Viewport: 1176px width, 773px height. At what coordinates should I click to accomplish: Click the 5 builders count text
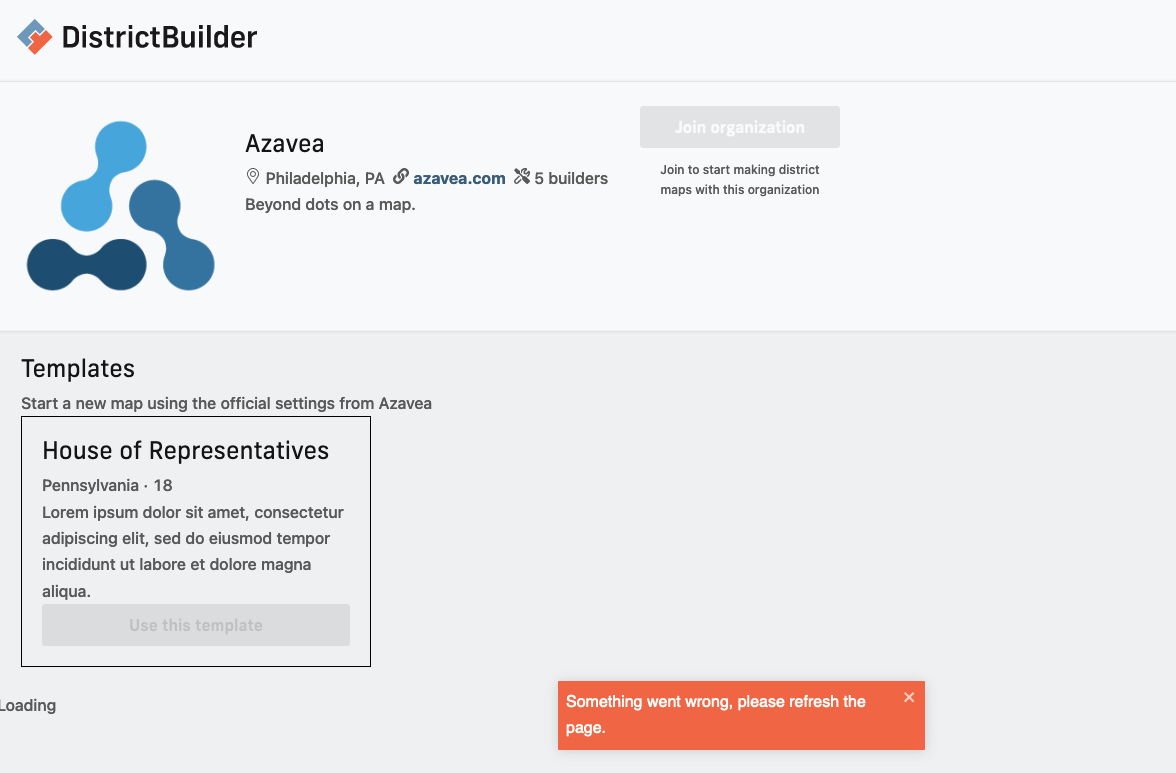[x=570, y=177]
